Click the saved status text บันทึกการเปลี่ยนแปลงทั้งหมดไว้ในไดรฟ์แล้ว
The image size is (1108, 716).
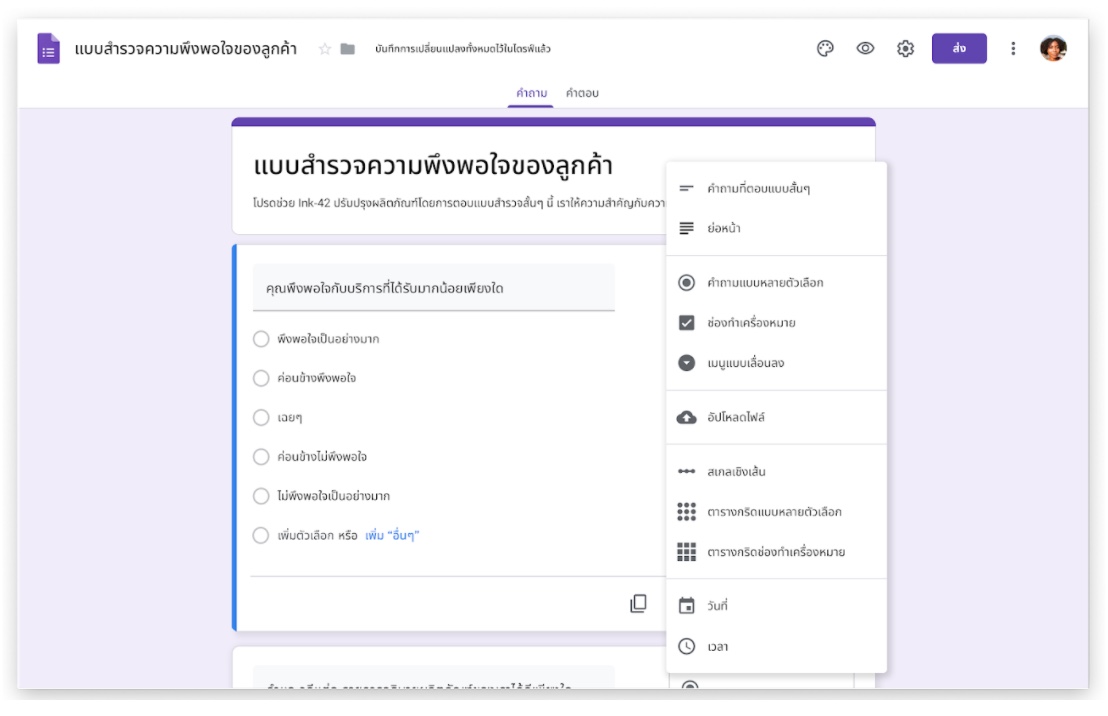click(x=463, y=49)
